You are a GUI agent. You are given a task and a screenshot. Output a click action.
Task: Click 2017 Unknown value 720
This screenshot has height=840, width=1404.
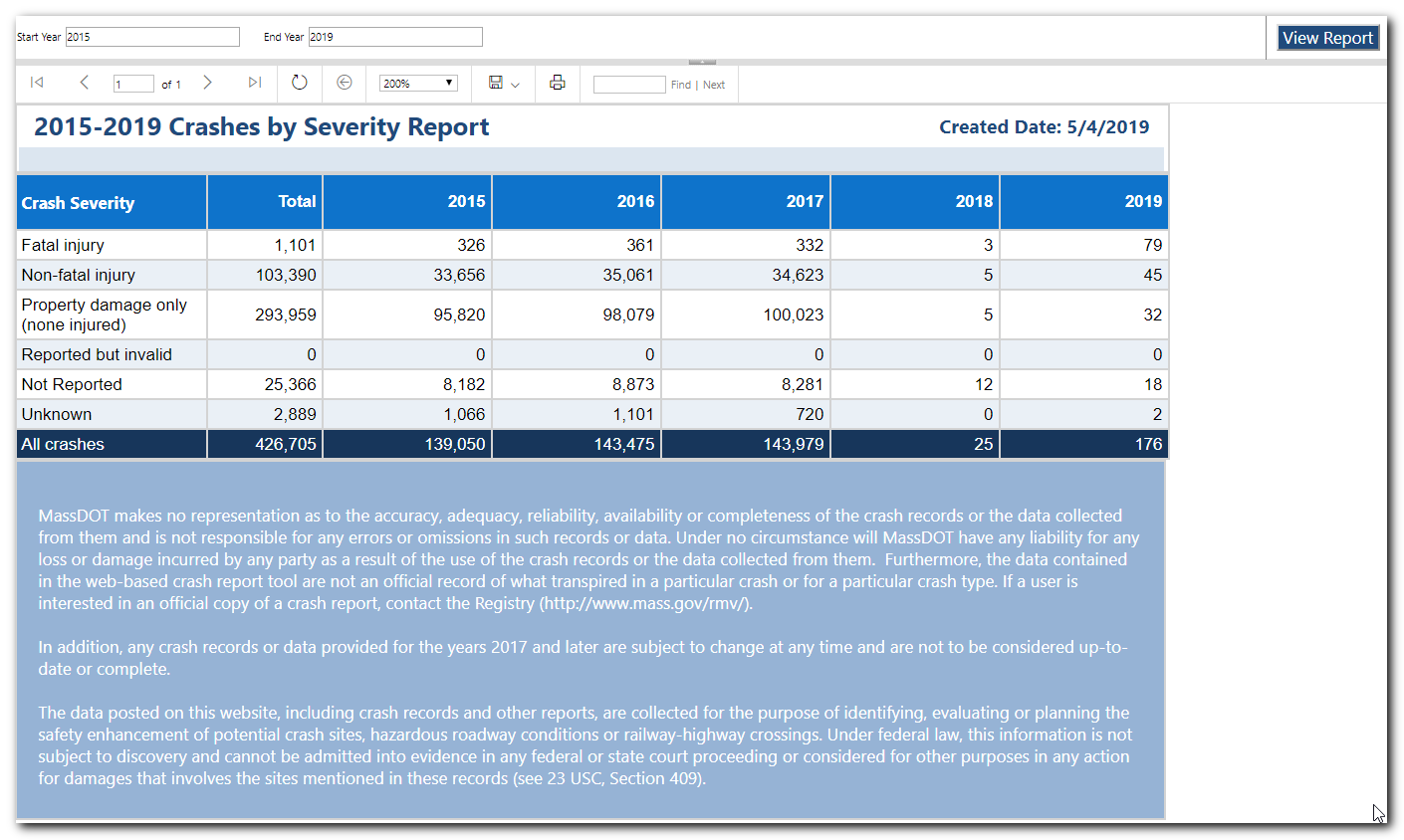(810, 414)
